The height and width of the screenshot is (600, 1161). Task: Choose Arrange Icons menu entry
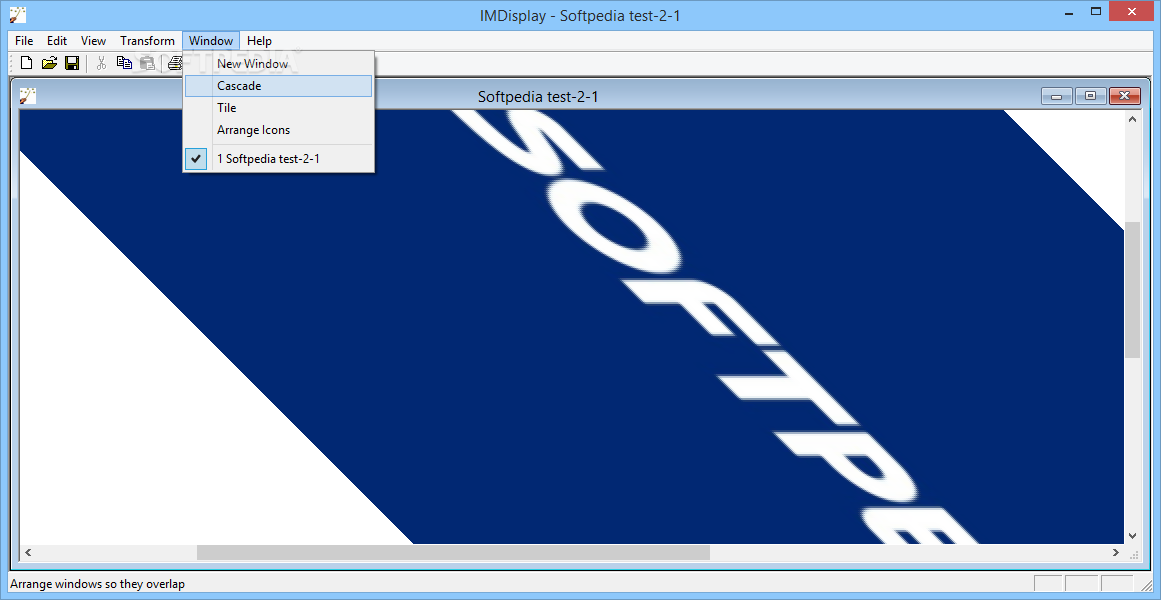click(278, 130)
